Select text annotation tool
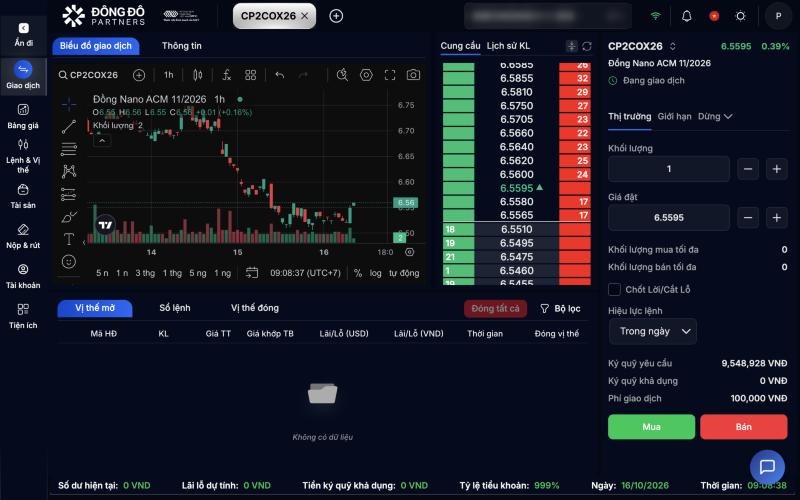Image resolution: width=800 pixels, height=500 pixels. 69,239
